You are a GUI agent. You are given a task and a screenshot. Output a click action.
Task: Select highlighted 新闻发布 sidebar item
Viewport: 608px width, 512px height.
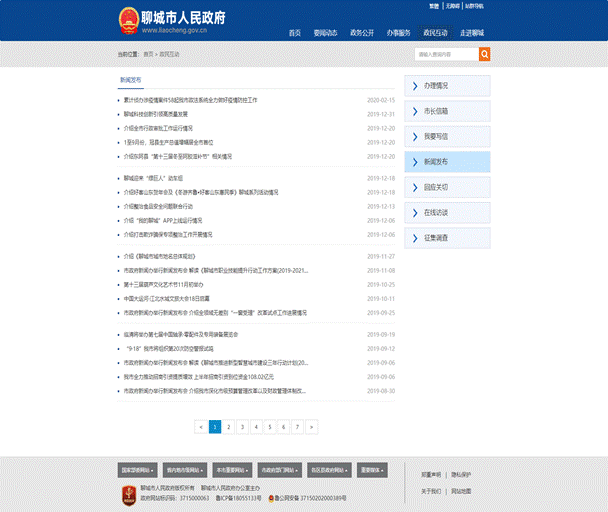click(x=447, y=162)
